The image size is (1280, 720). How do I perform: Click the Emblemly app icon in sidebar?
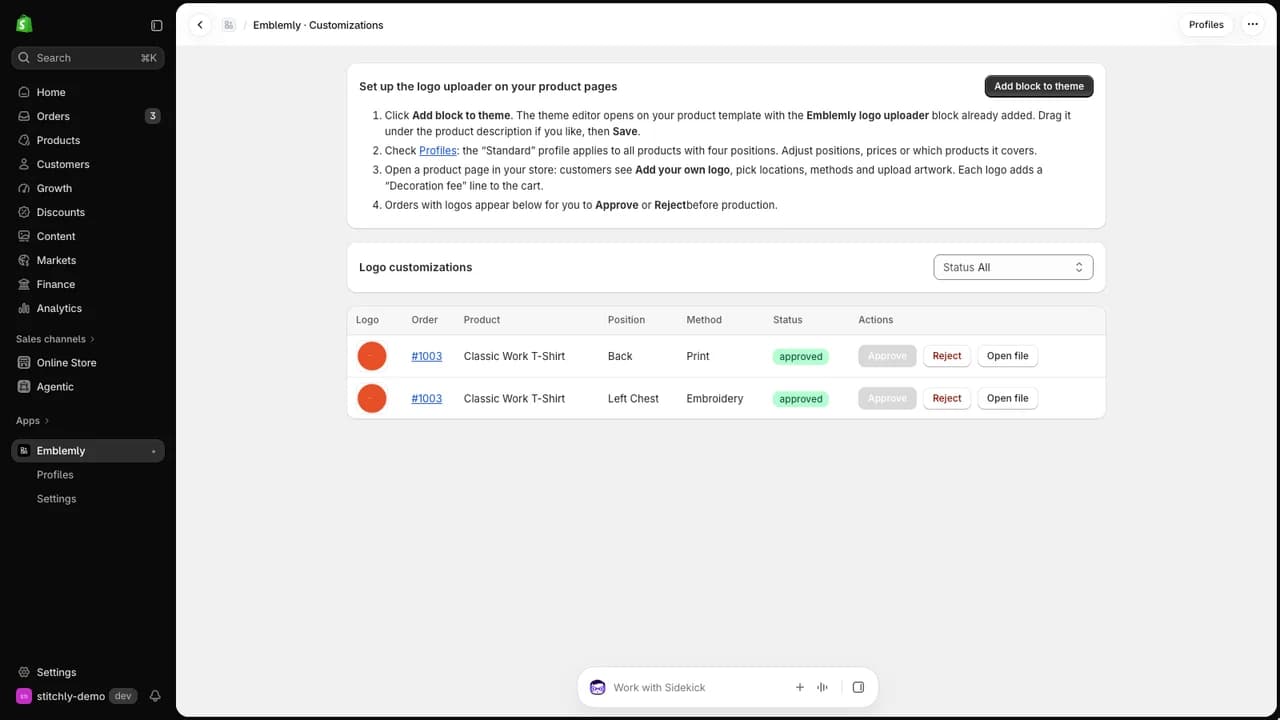pos(24,451)
